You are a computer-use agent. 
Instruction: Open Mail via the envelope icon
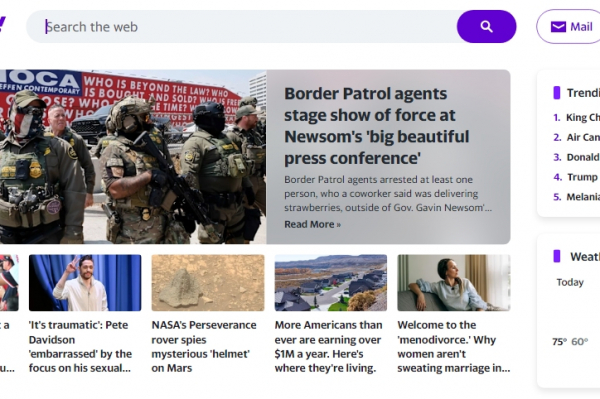[558, 27]
